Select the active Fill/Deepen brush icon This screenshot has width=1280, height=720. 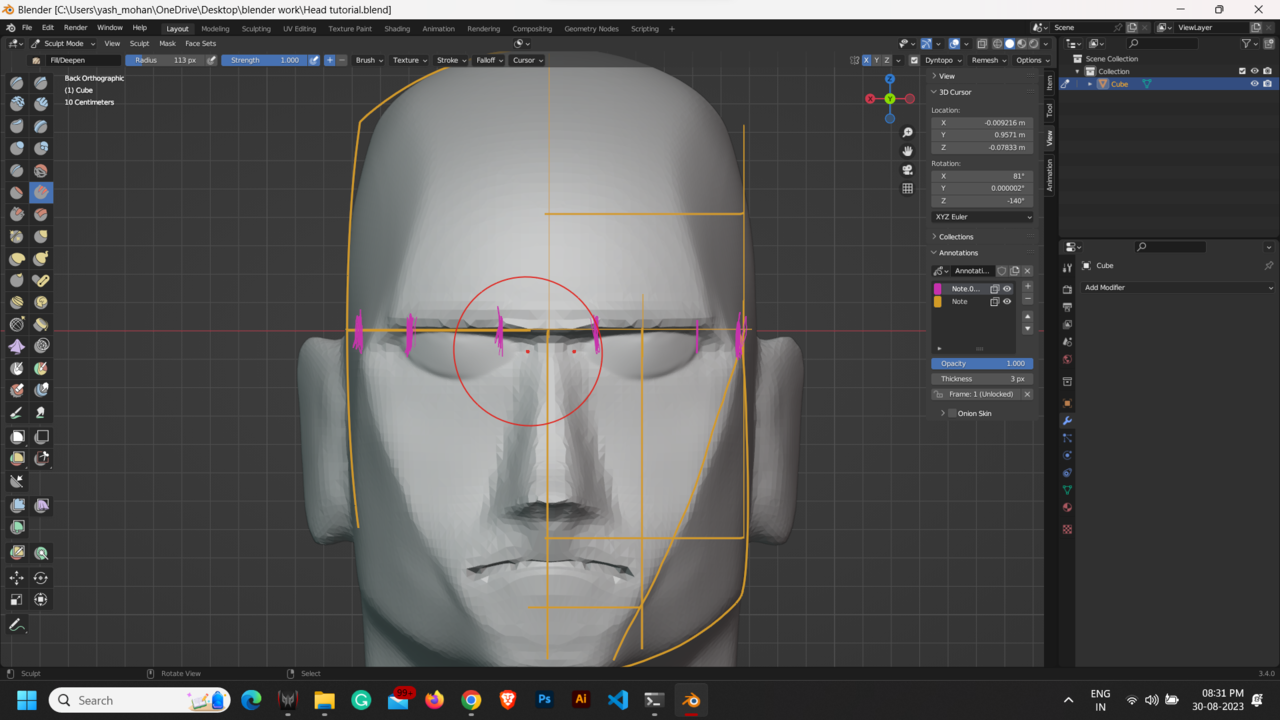pyautogui.click(x=41, y=192)
